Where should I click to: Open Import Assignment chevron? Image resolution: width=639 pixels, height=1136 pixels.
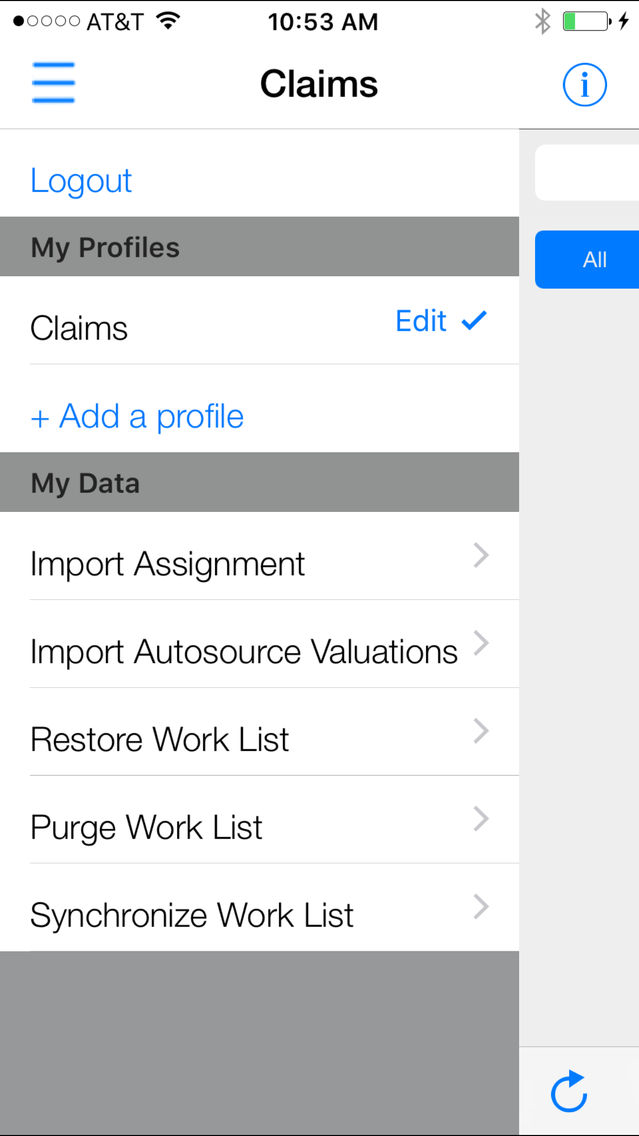[x=481, y=556]
